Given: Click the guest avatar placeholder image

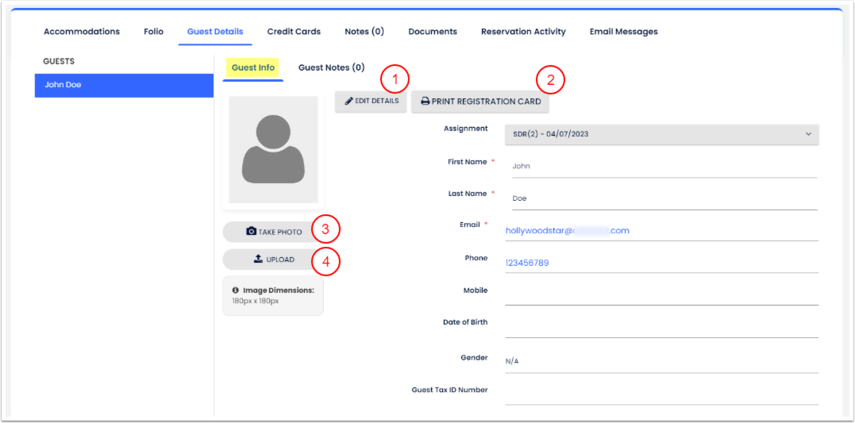Looking at the screenshot, I should tap(273, 150).
